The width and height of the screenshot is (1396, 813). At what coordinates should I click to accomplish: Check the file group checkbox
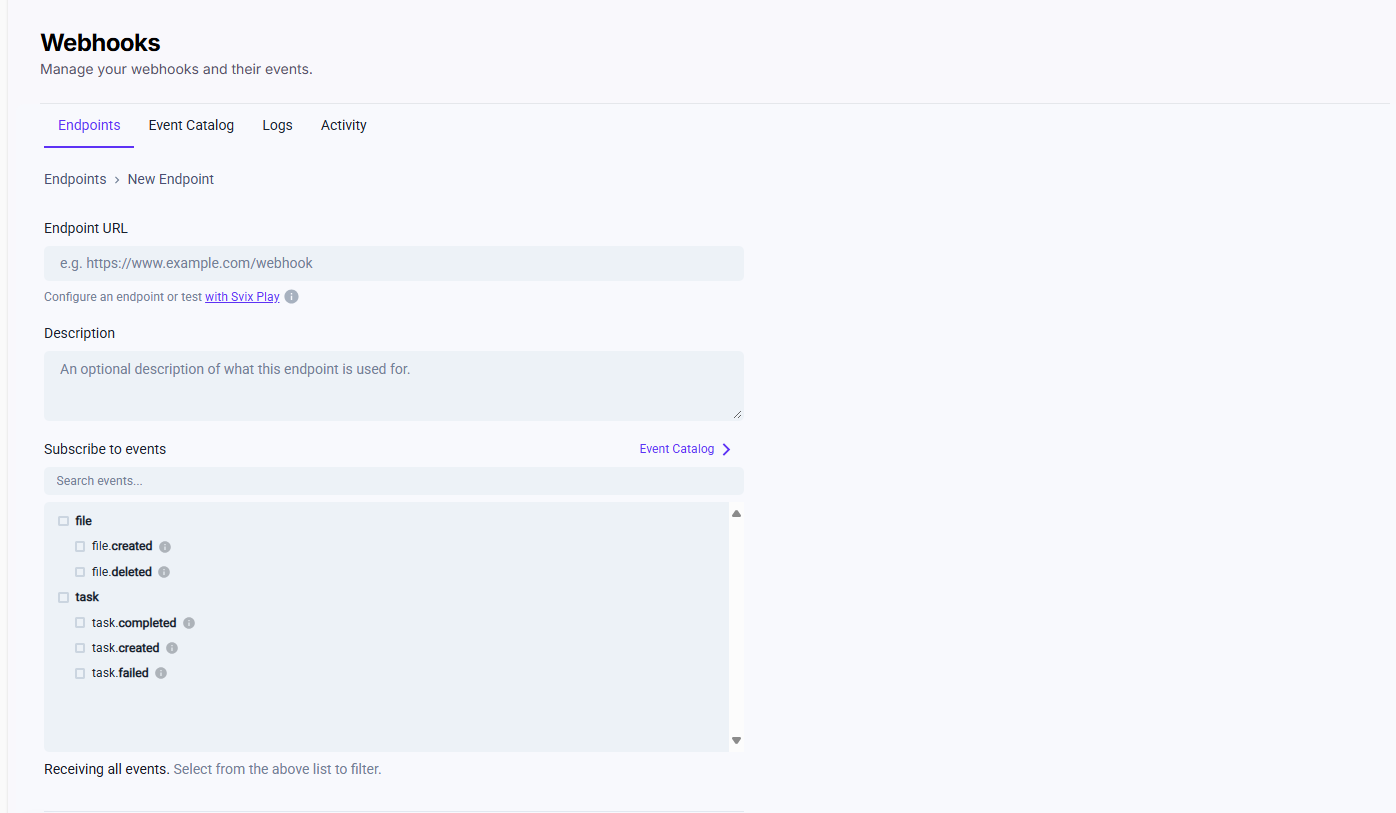64,521
